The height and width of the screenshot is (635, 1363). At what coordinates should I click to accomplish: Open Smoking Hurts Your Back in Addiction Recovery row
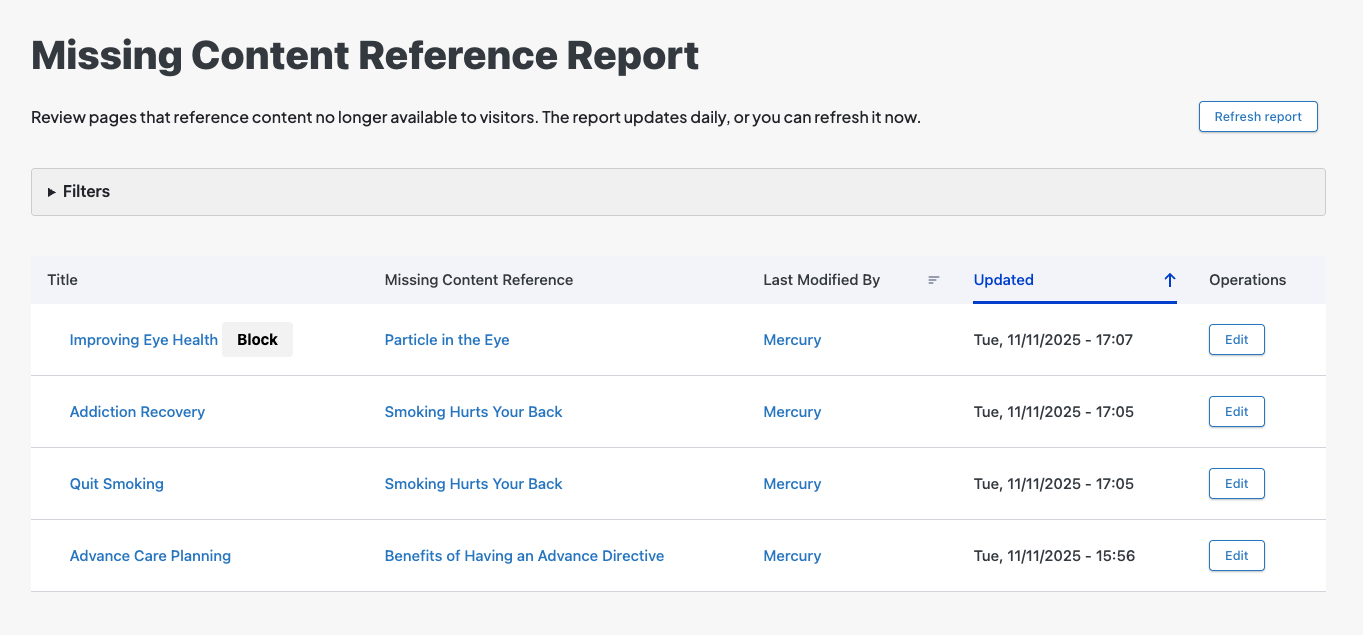(x=473, y=412)
